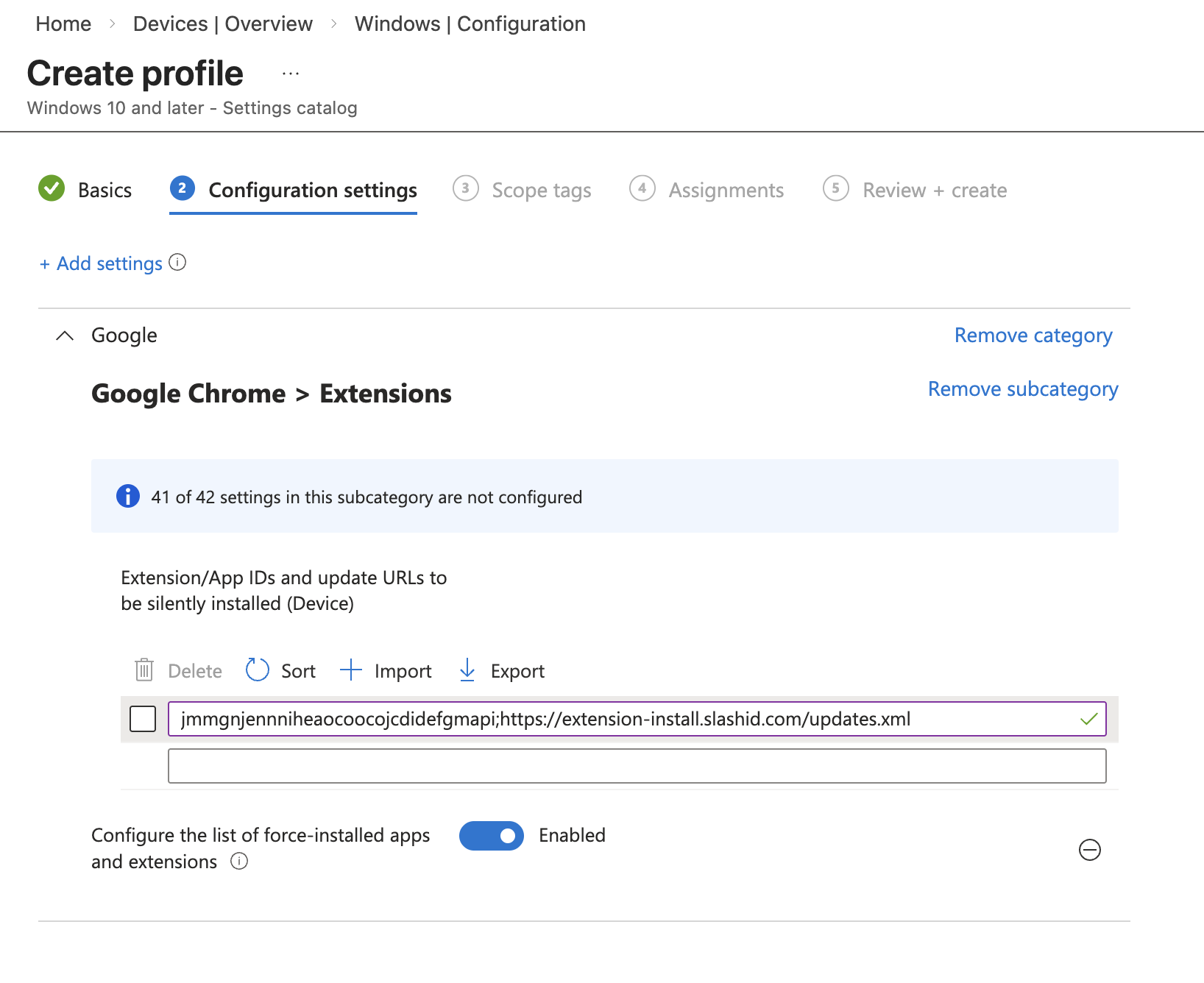Collapse the Google category section
1204x983 pixels.
65,336
